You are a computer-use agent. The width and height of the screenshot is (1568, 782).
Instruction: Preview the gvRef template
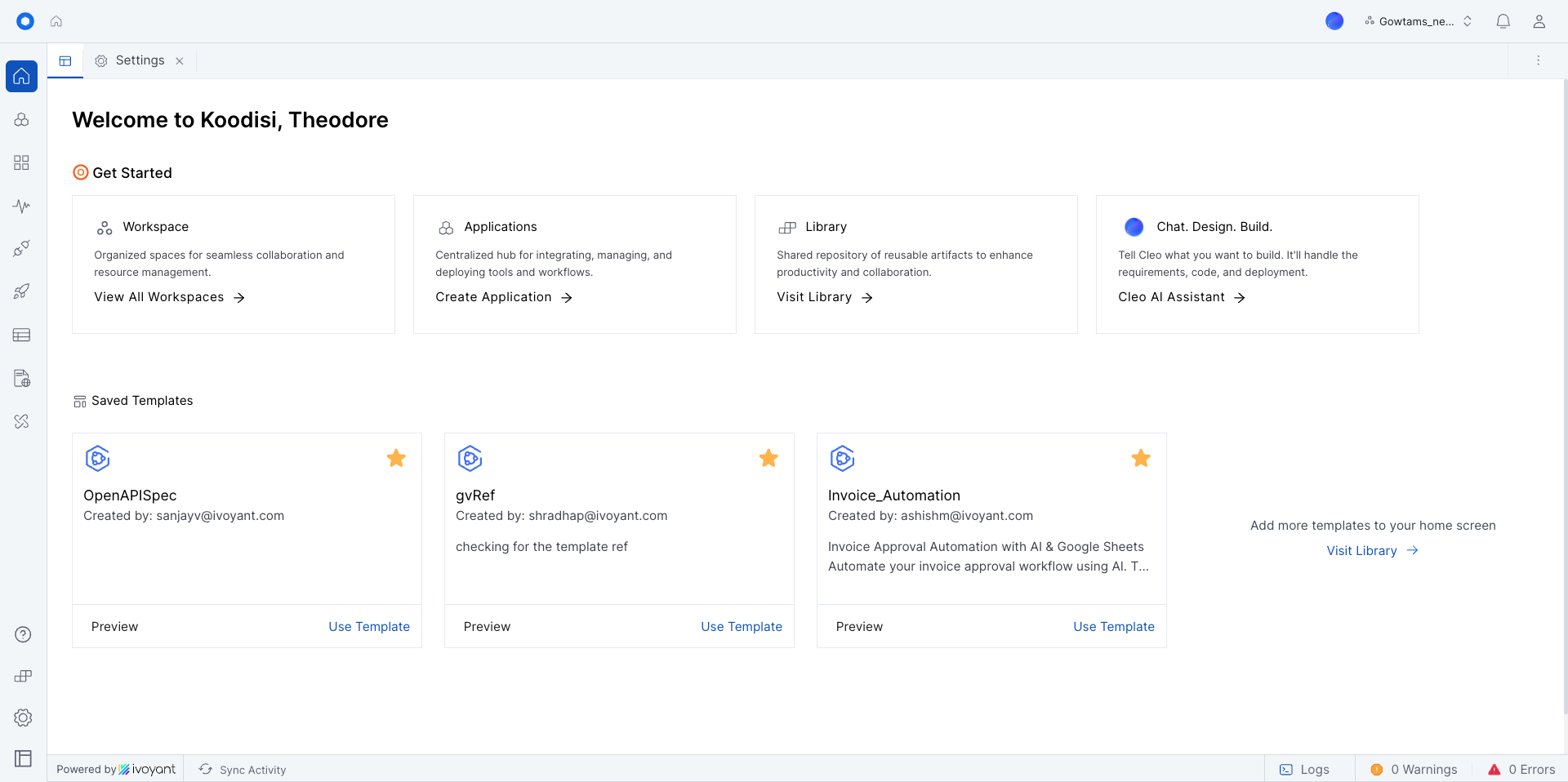(487, 627)
